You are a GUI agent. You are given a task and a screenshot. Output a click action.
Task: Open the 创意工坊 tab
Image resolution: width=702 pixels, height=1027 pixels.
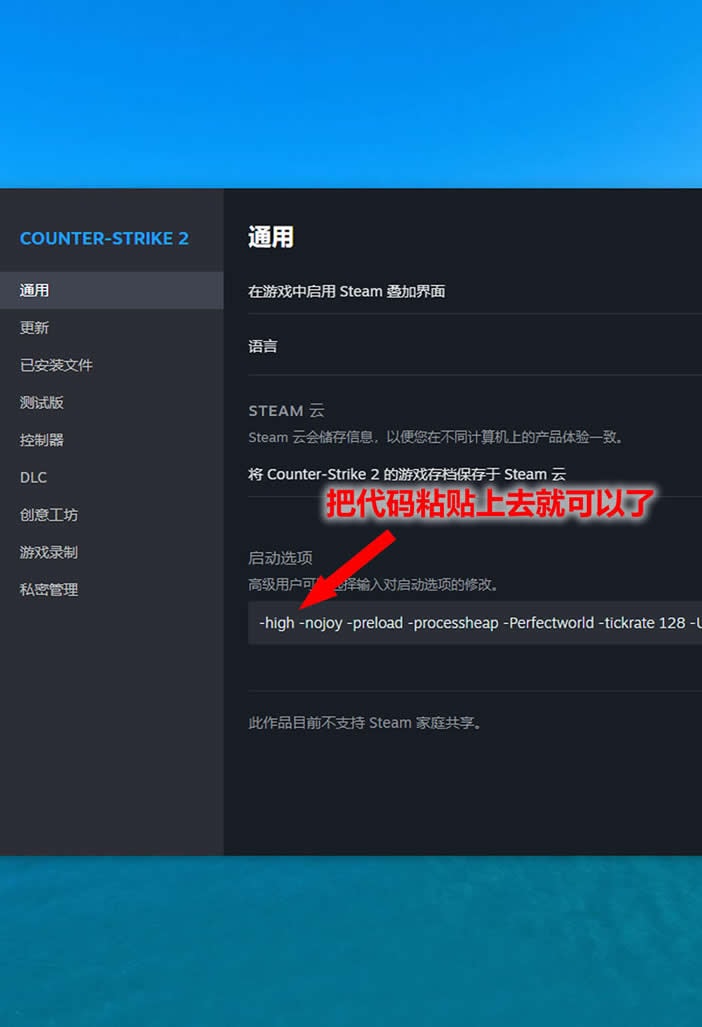(49, 515)
